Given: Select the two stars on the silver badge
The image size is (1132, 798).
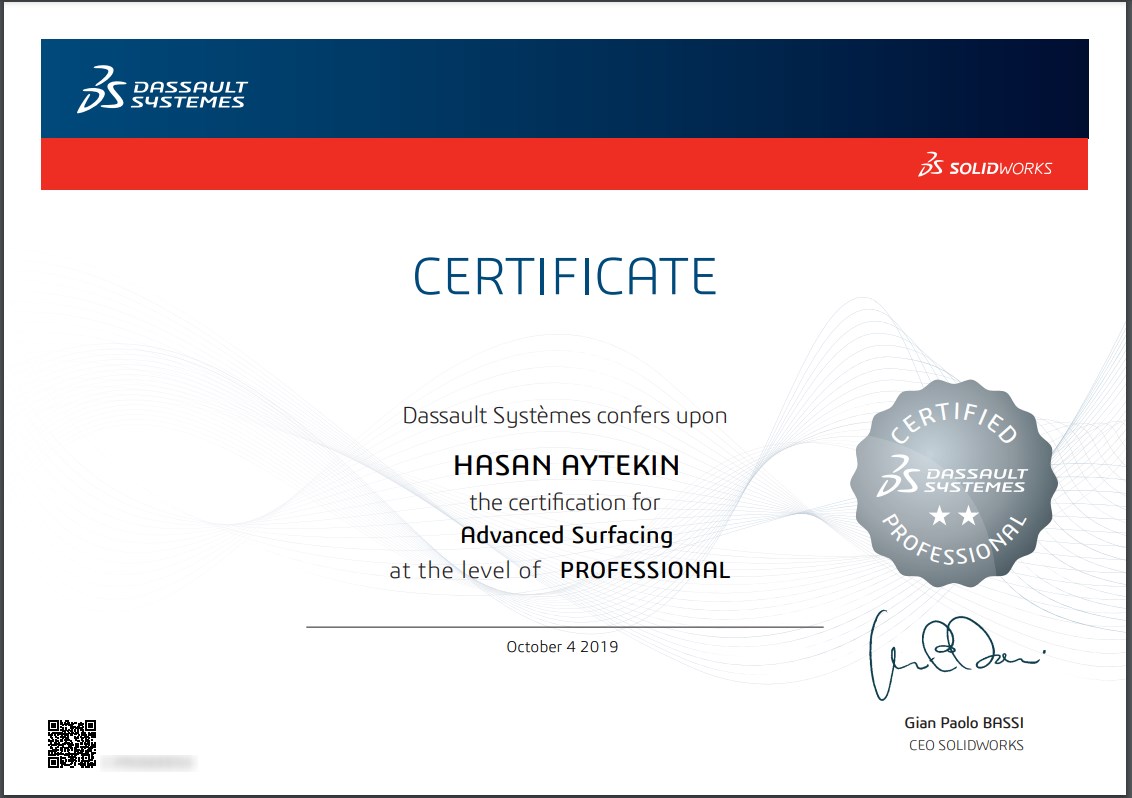Looking at the screenshot, I should coord(952,516).
